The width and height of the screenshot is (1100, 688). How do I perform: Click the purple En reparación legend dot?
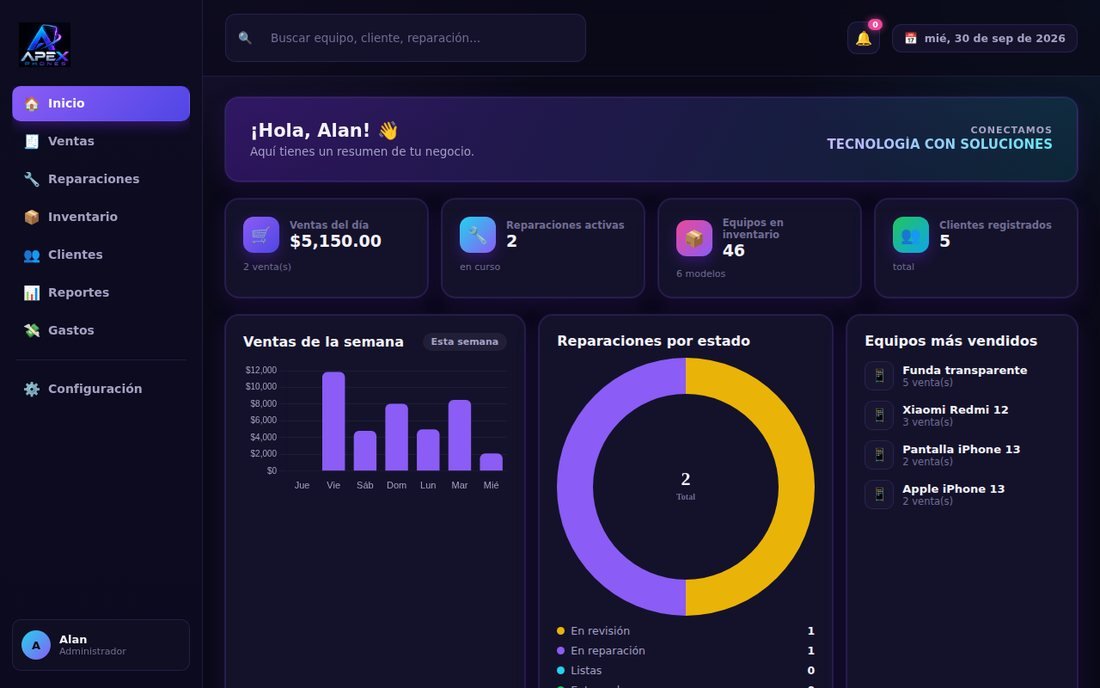(x=561, y=651)
